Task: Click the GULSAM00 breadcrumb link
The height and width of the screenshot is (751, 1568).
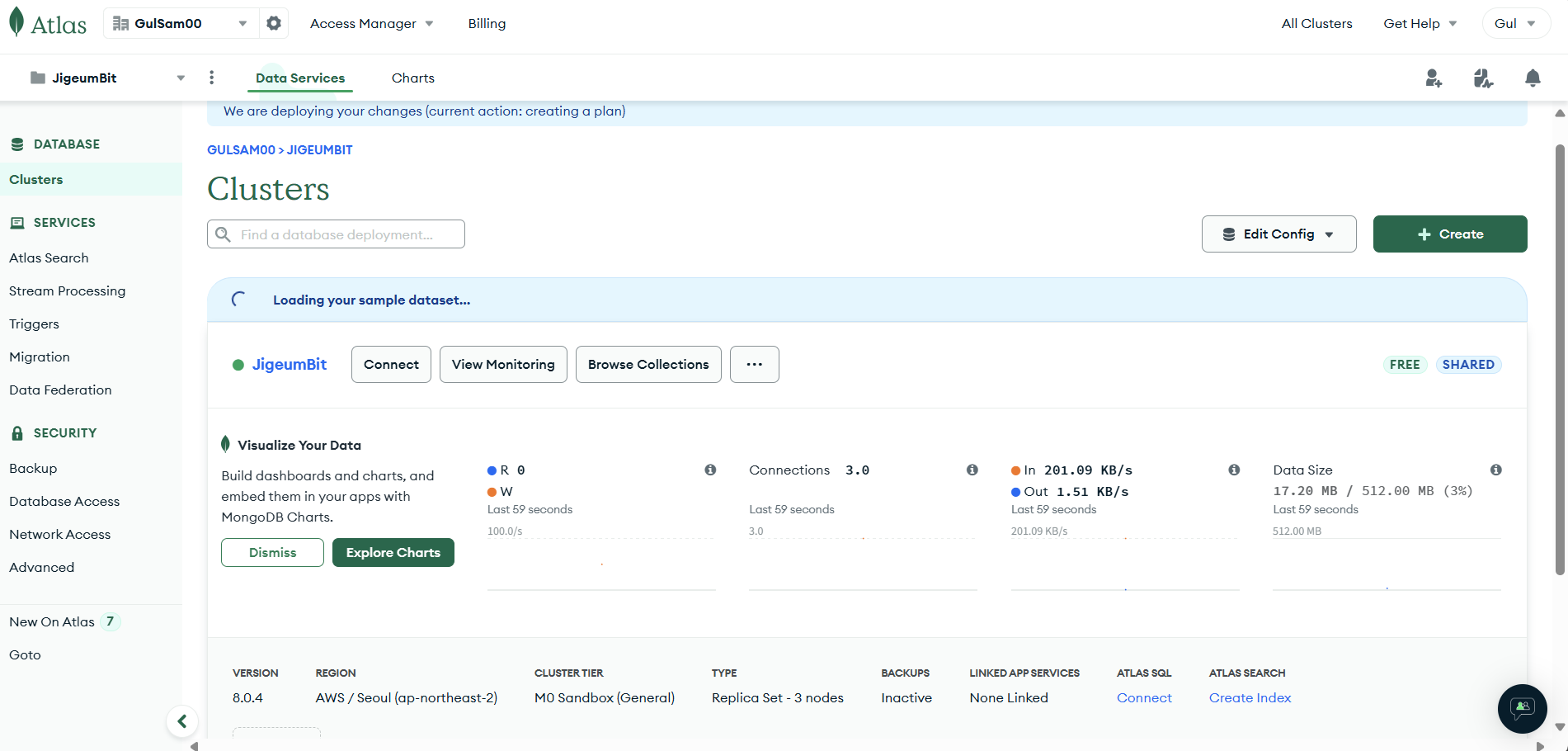Action: pyautogui.click(x=241, y=149)
